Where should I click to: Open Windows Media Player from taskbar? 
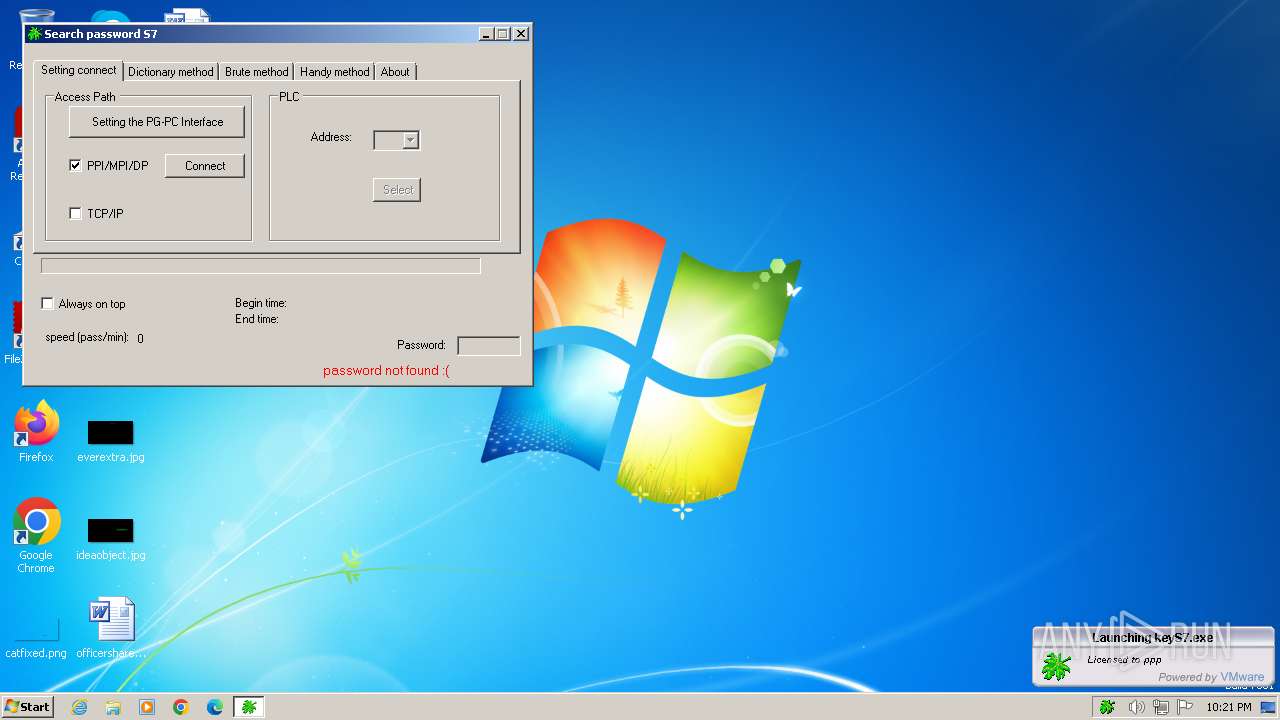coord(147,707)
